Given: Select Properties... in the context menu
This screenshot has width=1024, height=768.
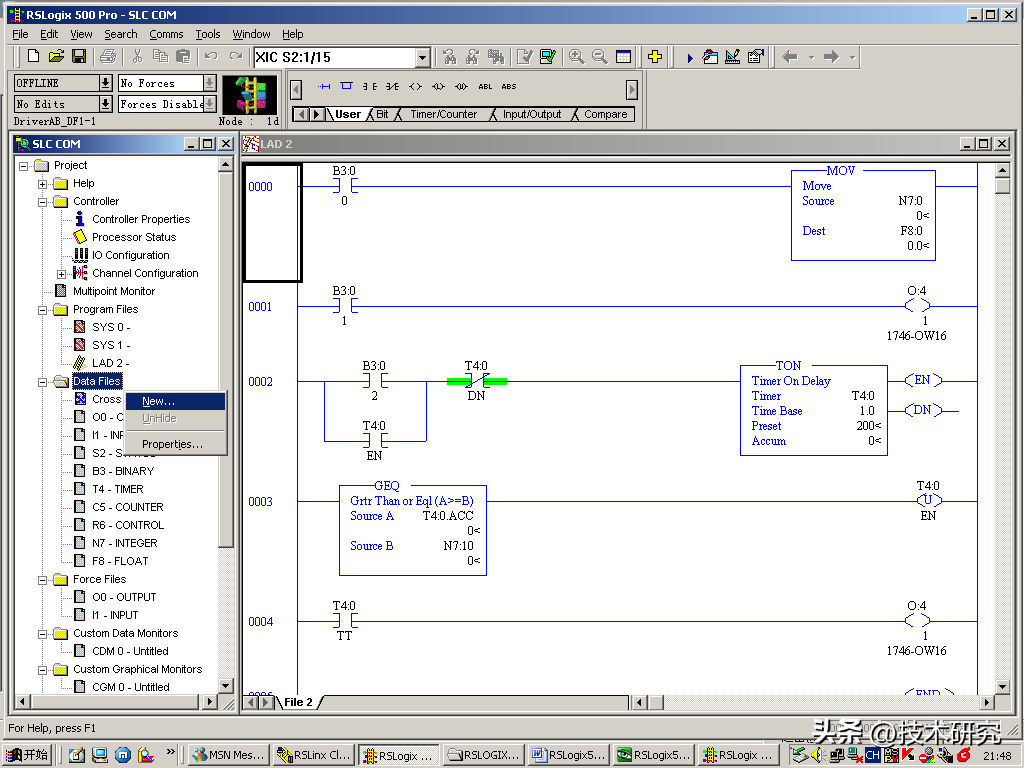Looking at the screenshot, I should (172, 444).
